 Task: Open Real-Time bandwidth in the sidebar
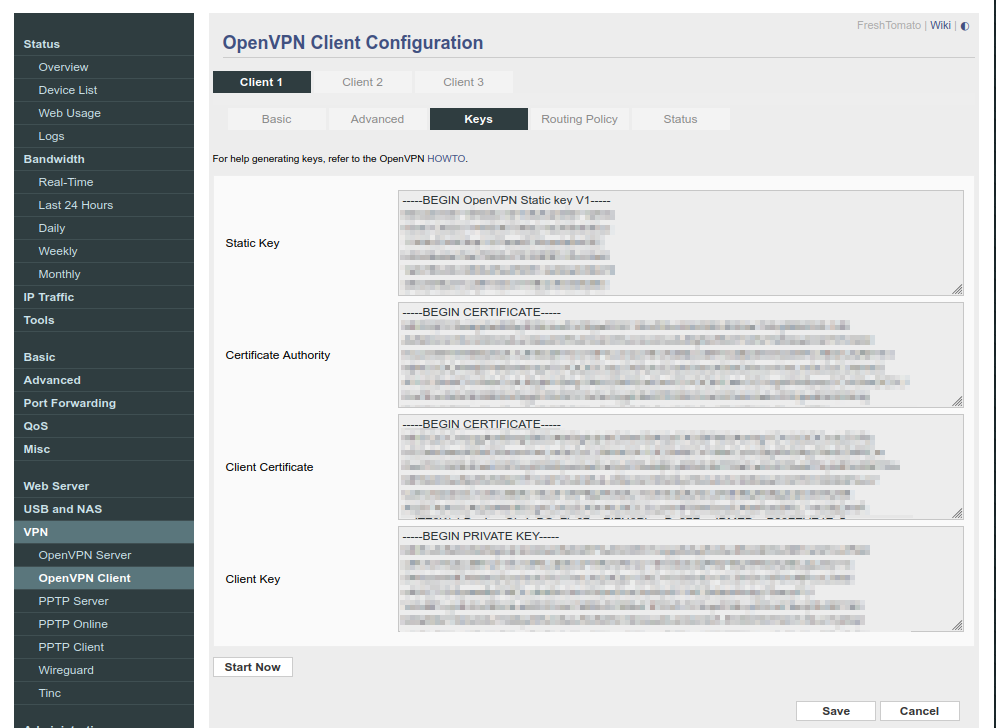104,182
